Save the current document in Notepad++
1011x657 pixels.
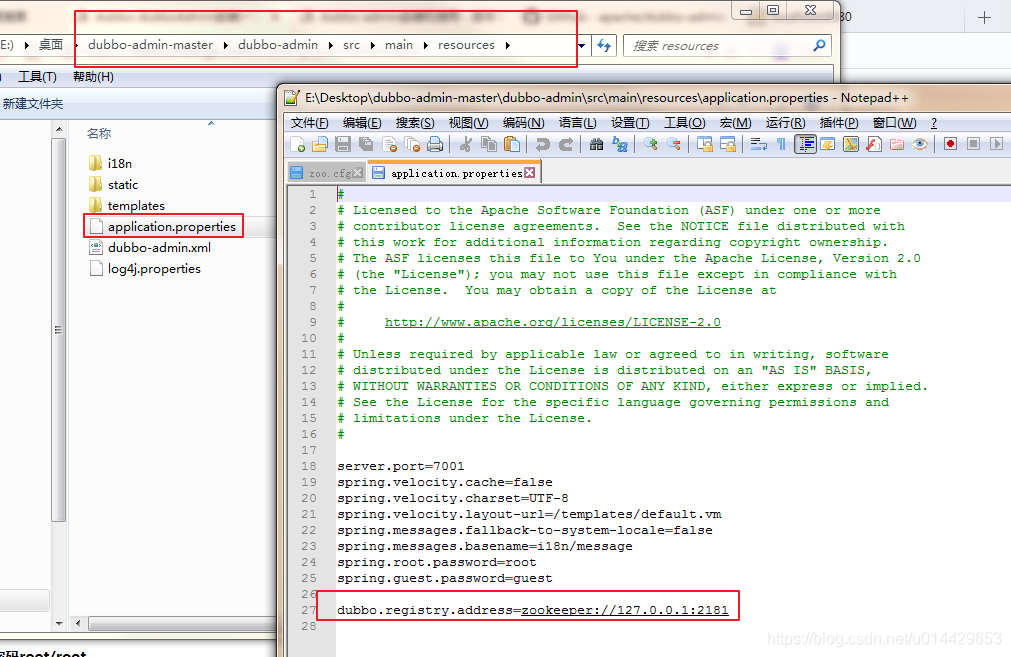[x=342, y=144]
